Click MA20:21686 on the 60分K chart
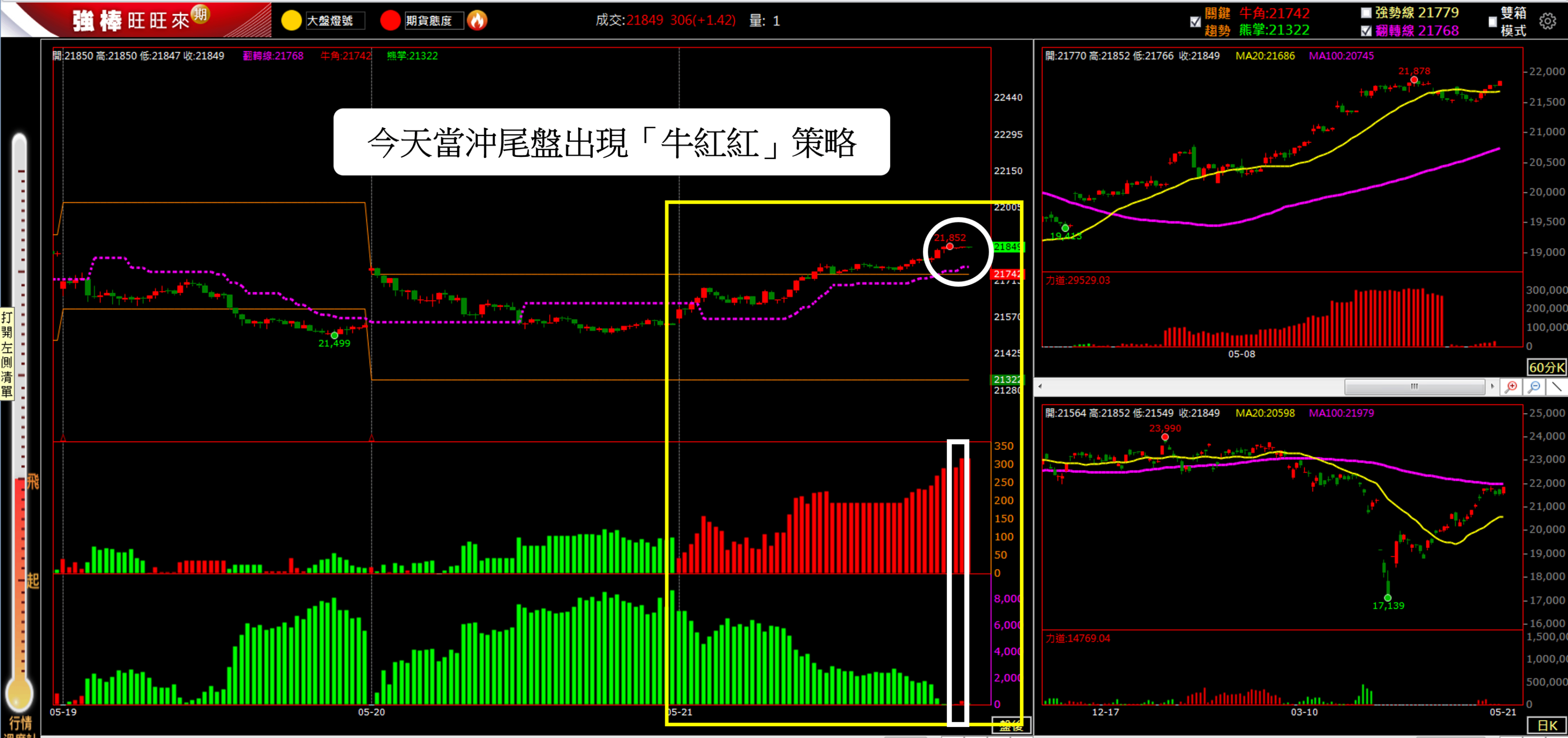Screen dimensions: 1568x738 1265,56
